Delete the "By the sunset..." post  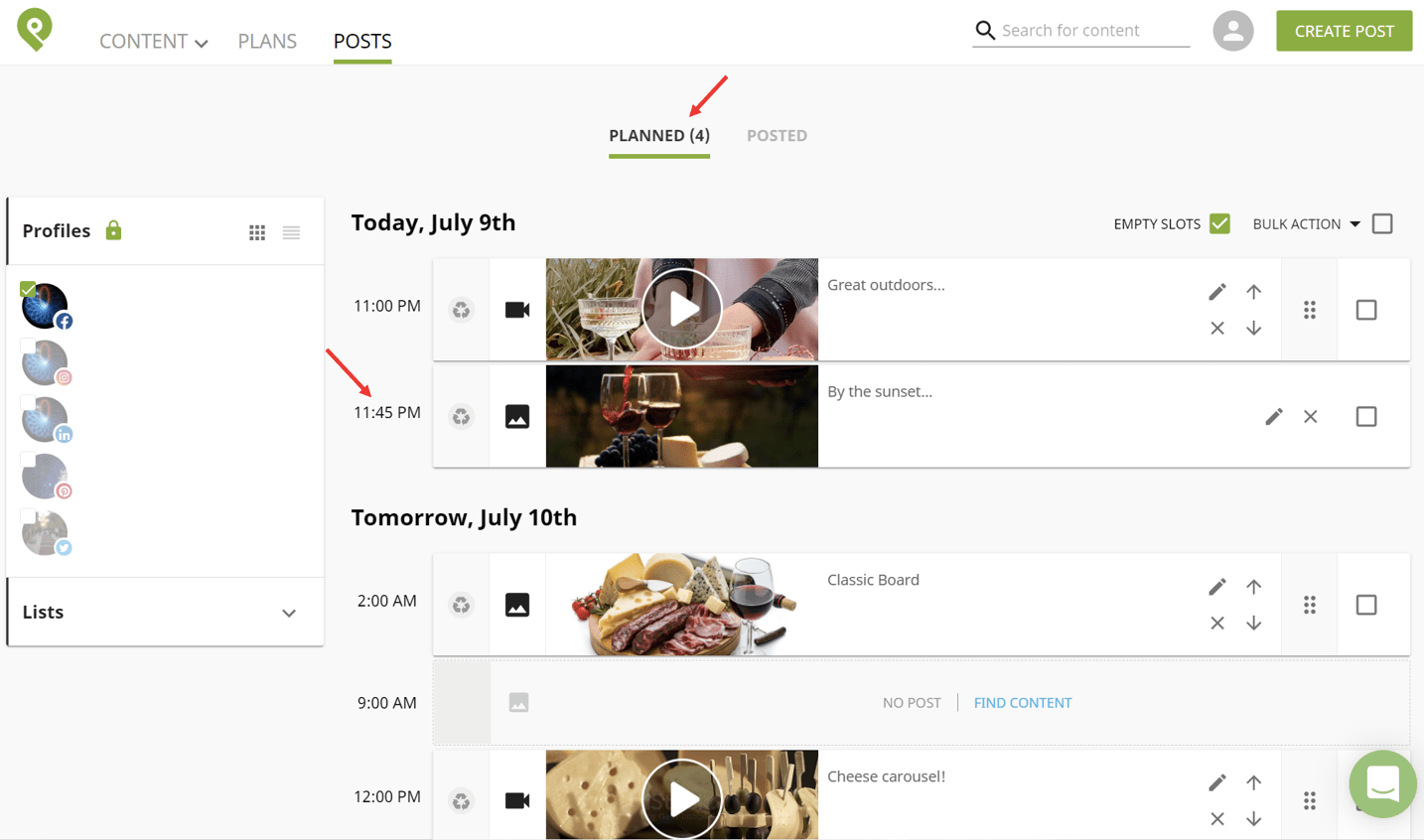point(1311,417)
